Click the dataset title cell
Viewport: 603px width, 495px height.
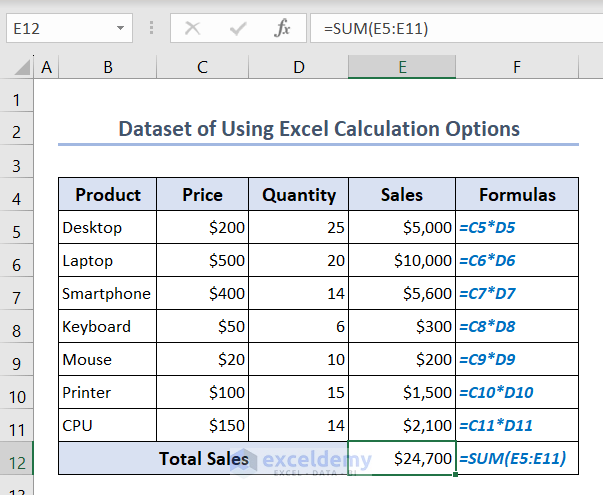click(x=318, y=129)
